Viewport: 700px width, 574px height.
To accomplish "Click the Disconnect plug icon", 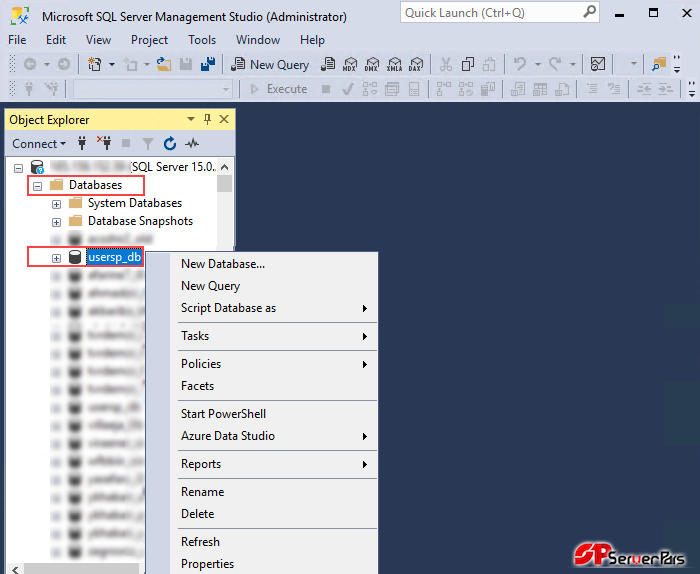I will pyautogui.click(x=104, y=143).
